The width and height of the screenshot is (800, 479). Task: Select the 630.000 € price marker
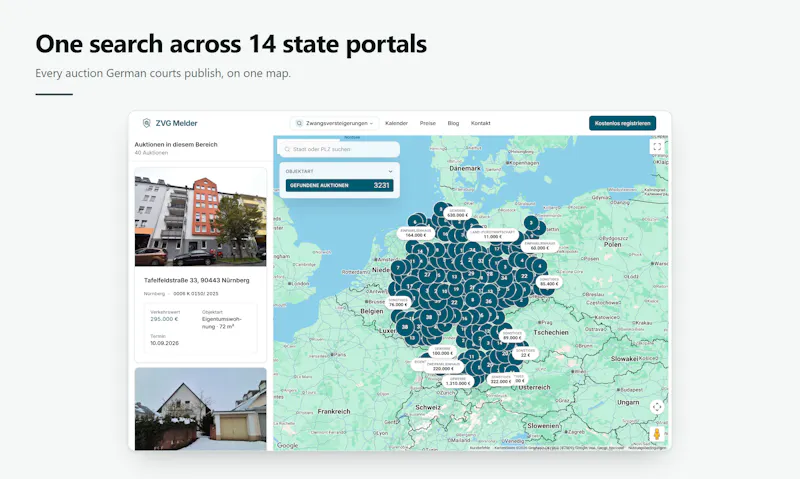point(457,213)
